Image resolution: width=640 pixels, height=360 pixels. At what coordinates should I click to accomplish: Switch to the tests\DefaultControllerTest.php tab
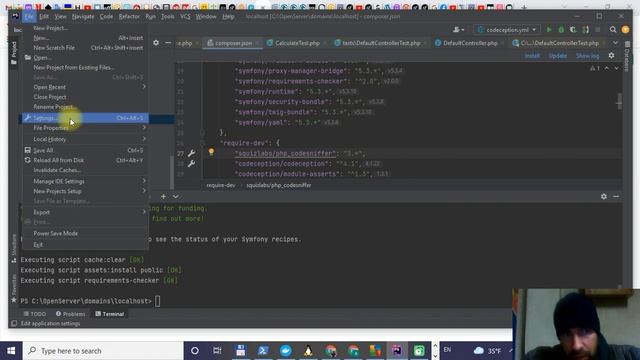380,43
